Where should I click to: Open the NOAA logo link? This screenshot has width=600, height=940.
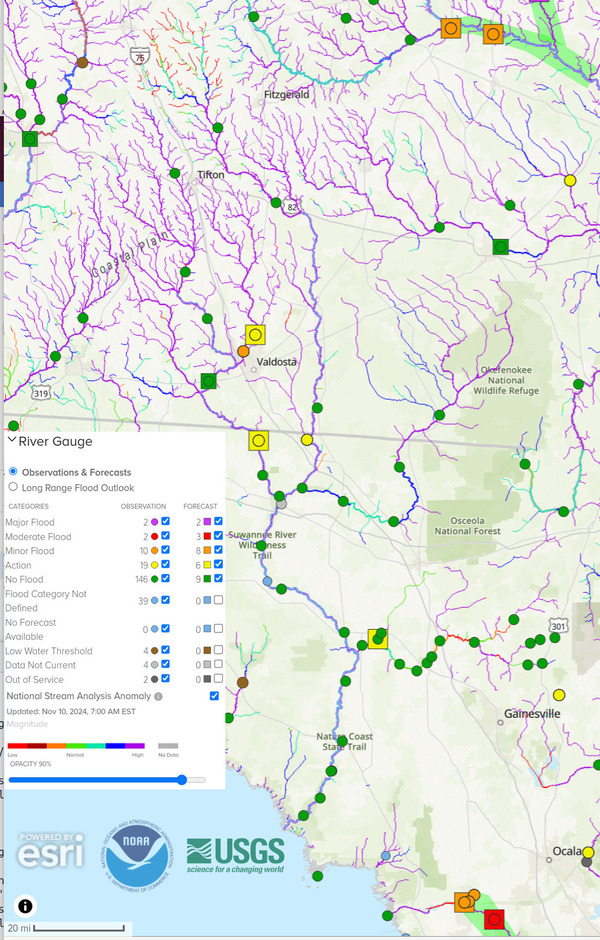pyautogui.click(x=136, y=854)
